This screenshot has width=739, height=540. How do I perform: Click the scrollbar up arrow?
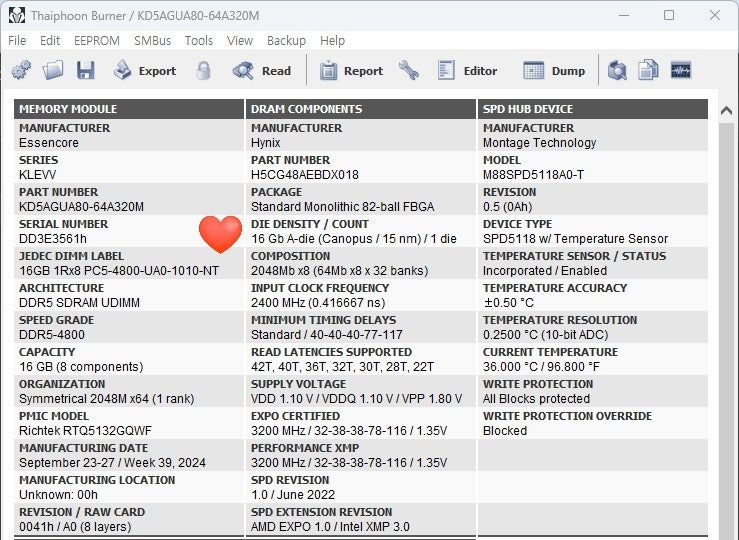pos(726,111)
